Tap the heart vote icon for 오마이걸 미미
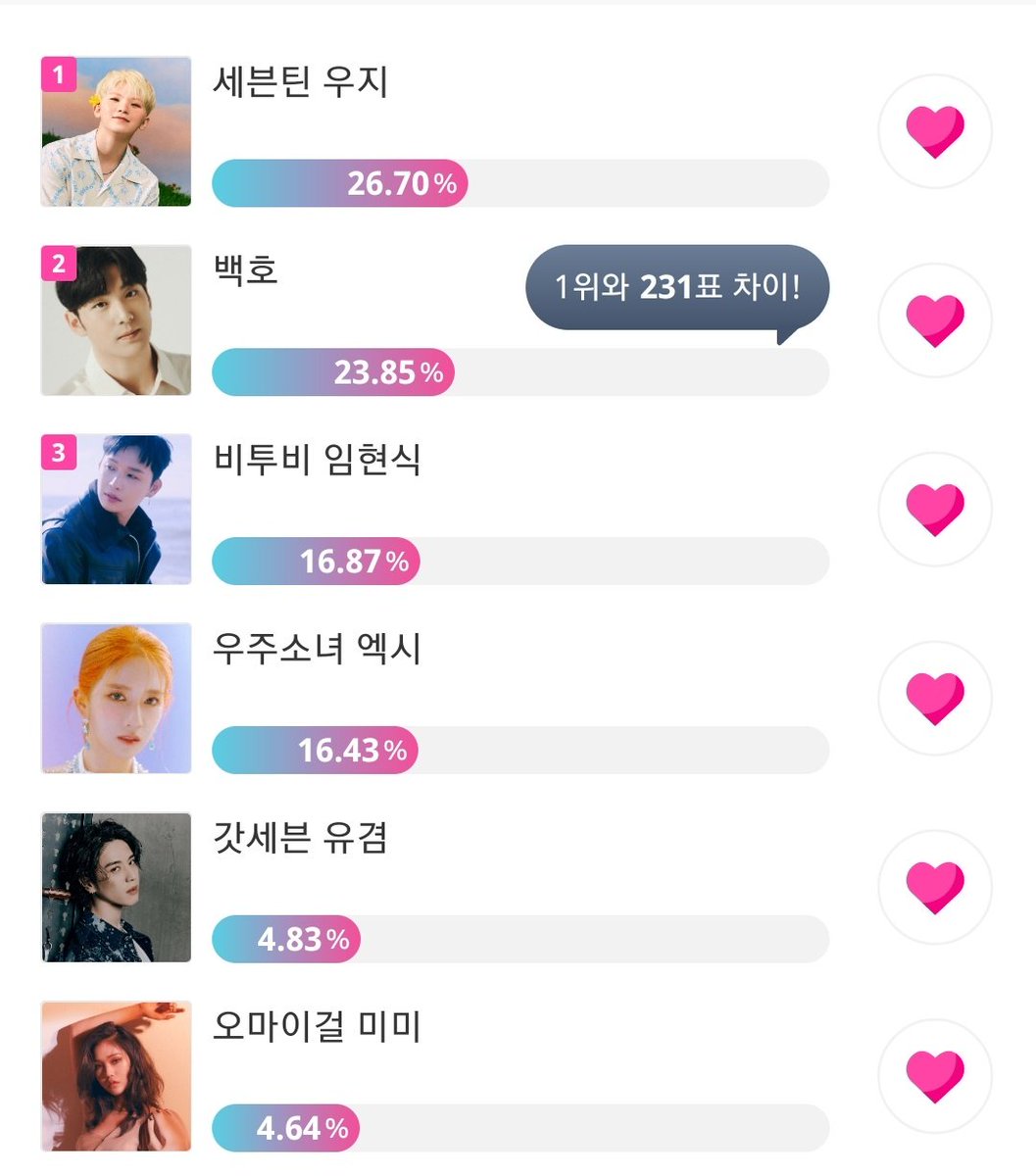1036x1176 pixels. (x=935, y=1077)
